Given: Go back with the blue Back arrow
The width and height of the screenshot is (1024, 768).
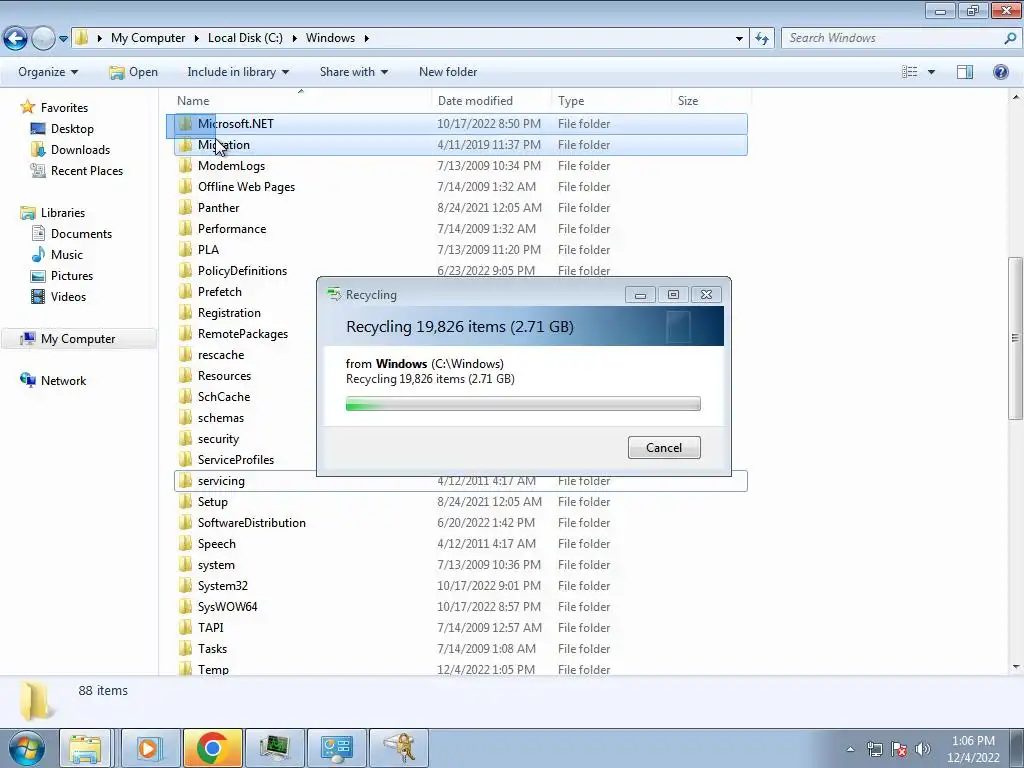Looking at the screenshot, I should [x=16, y=39].
